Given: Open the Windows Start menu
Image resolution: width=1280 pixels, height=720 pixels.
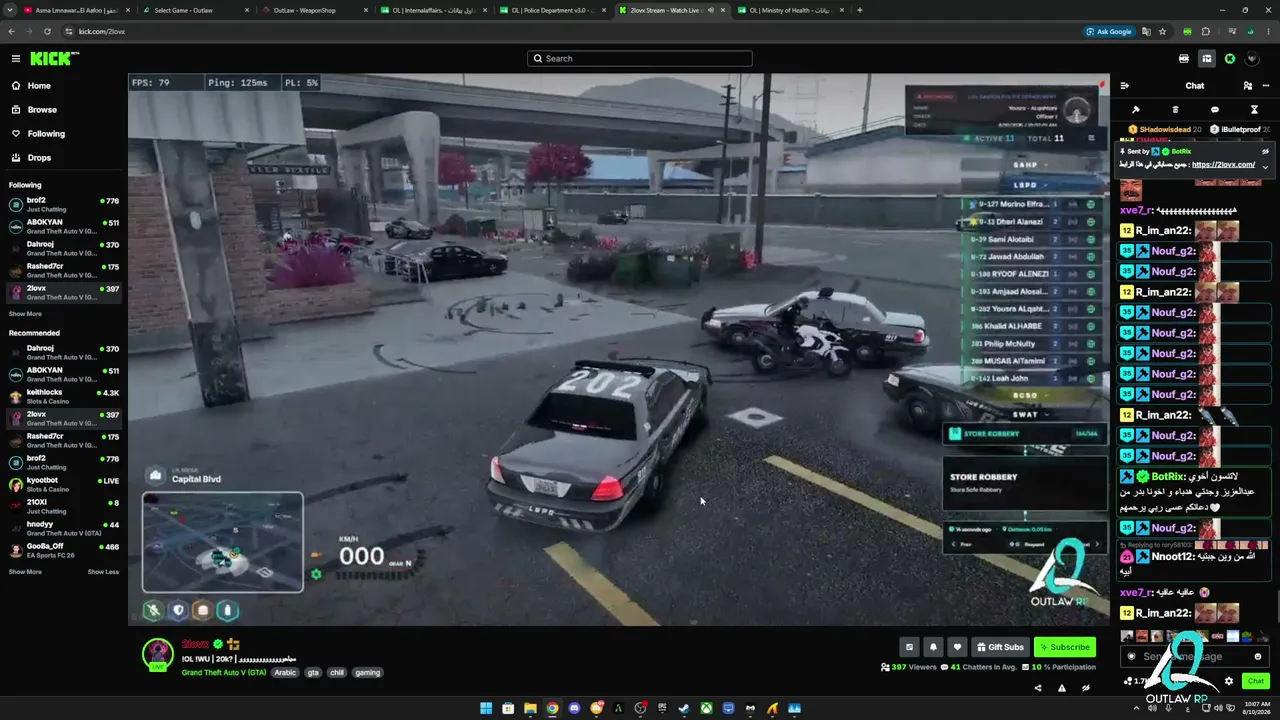Looking at the screenshot, I should (486, 709).
